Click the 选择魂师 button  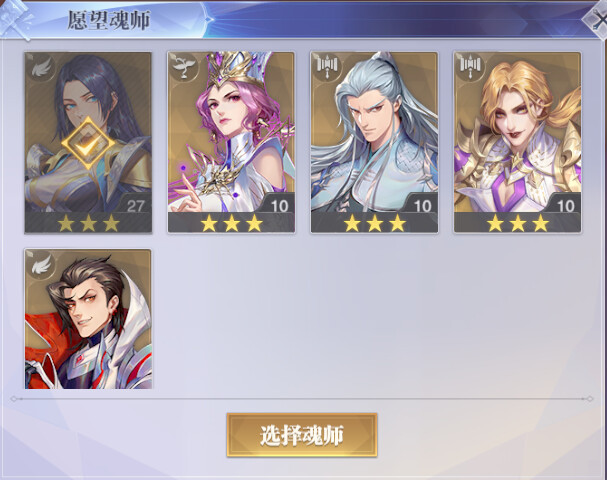[x=302, y=435]
